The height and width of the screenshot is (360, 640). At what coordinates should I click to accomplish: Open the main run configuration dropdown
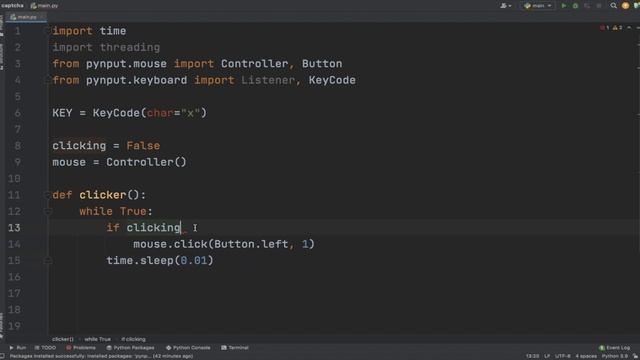pyautogui.click(x=538, y=6)
